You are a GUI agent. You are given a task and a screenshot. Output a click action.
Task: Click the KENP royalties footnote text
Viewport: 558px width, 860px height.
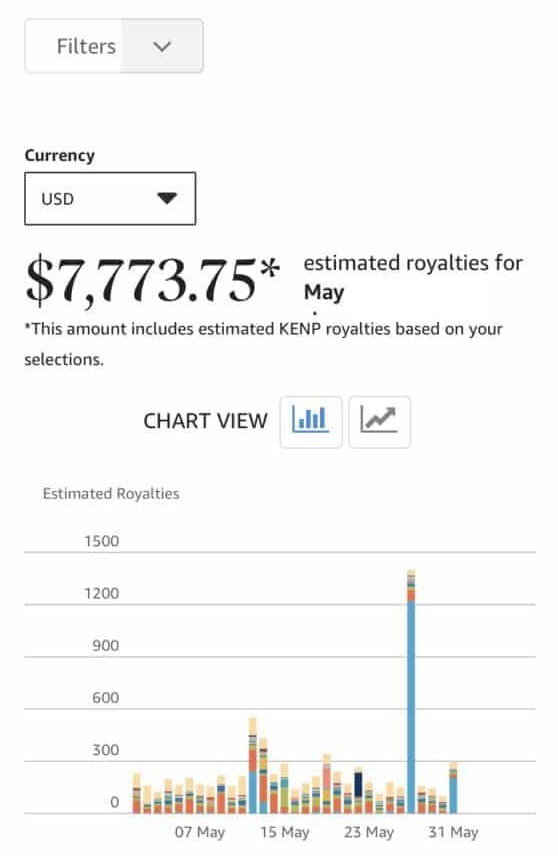263,344
